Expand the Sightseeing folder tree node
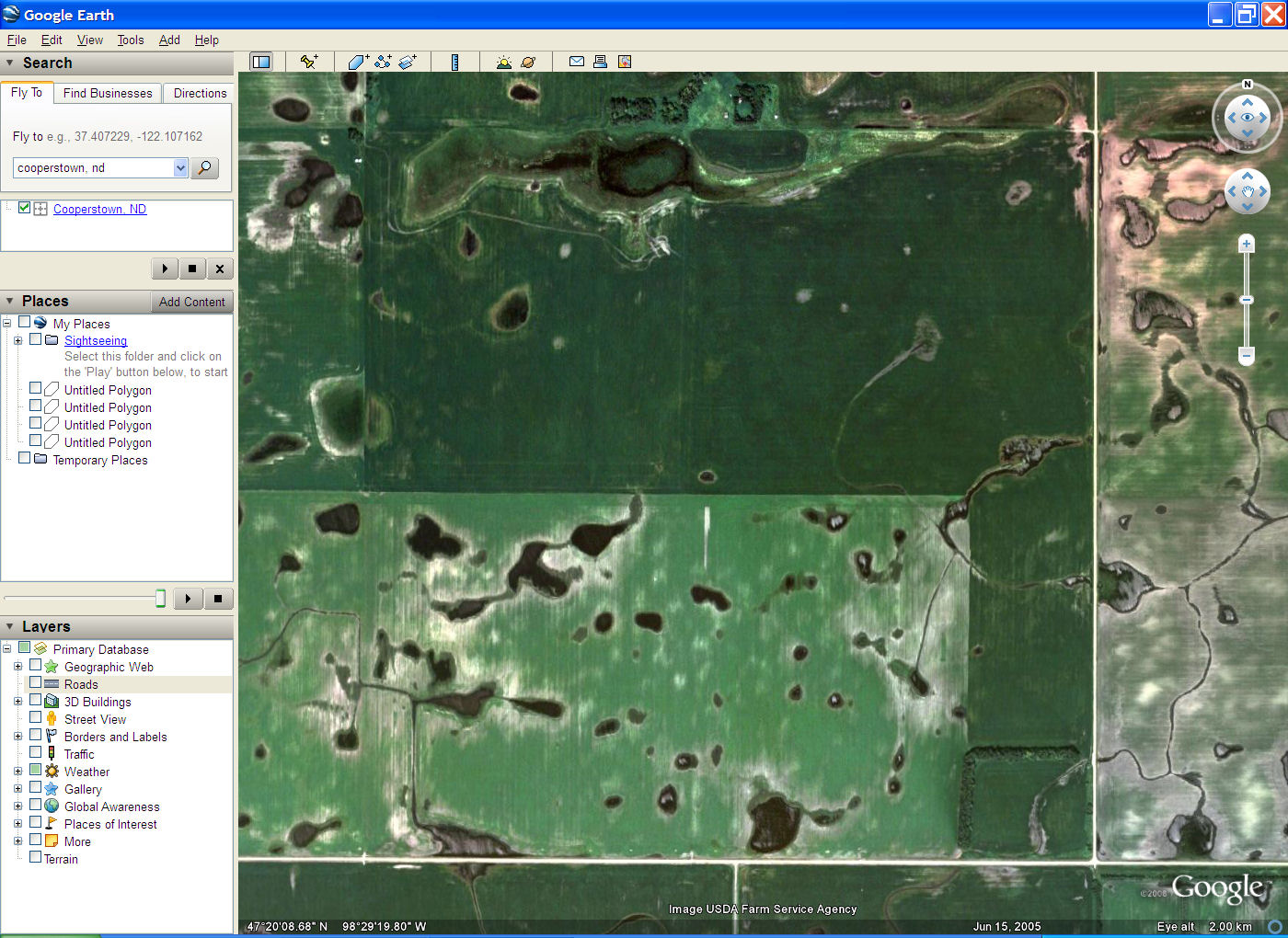The width and height of the screenshot is (1288, 938). pos(17,340)
